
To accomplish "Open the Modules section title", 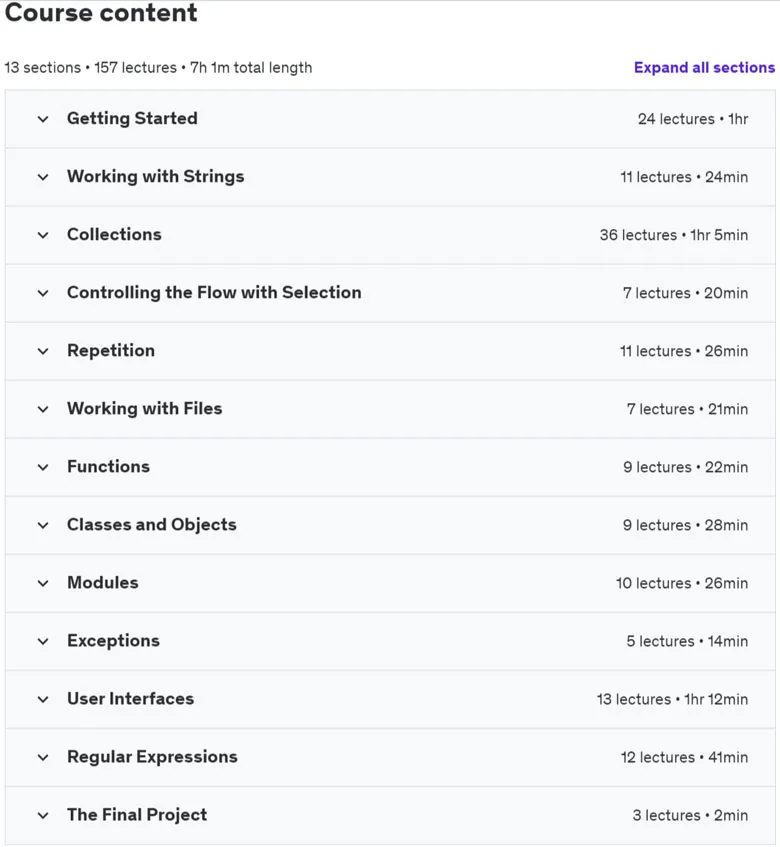I will pos(103,582).
